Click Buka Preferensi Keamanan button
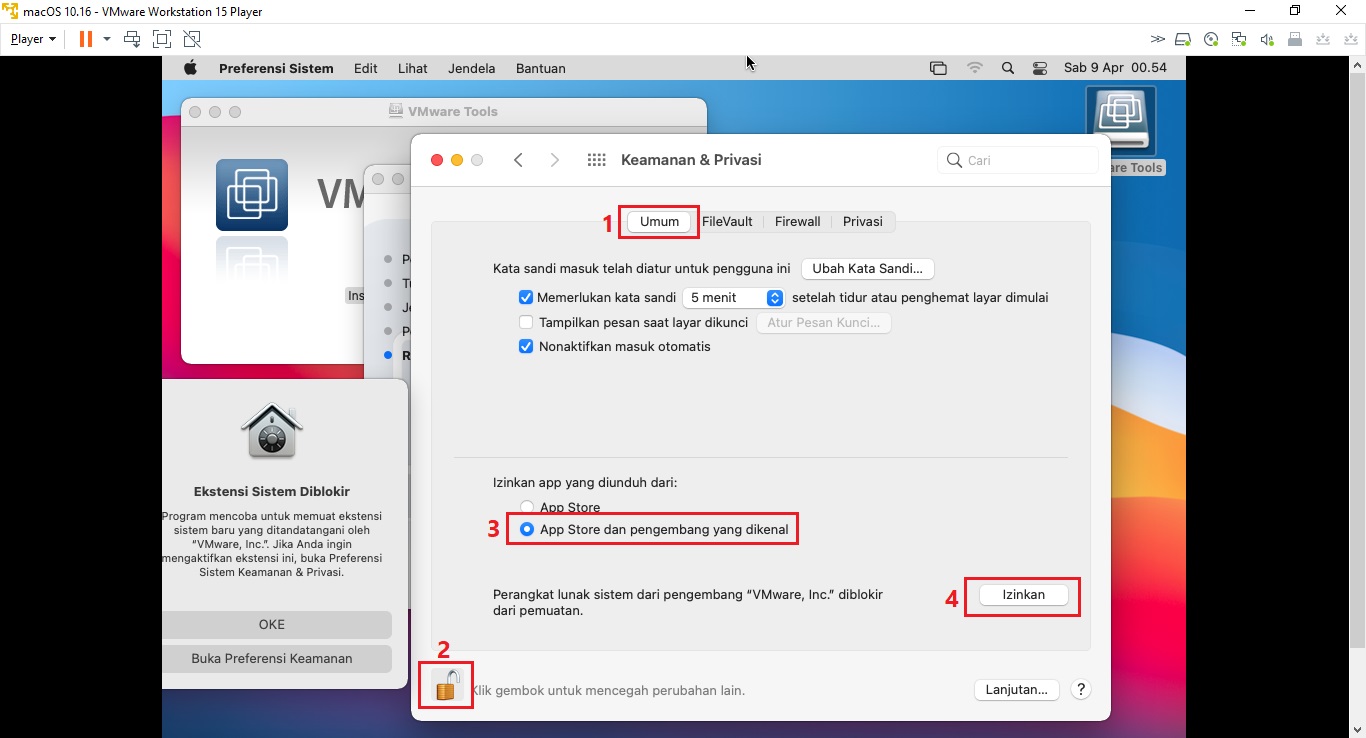 (272, 659)
